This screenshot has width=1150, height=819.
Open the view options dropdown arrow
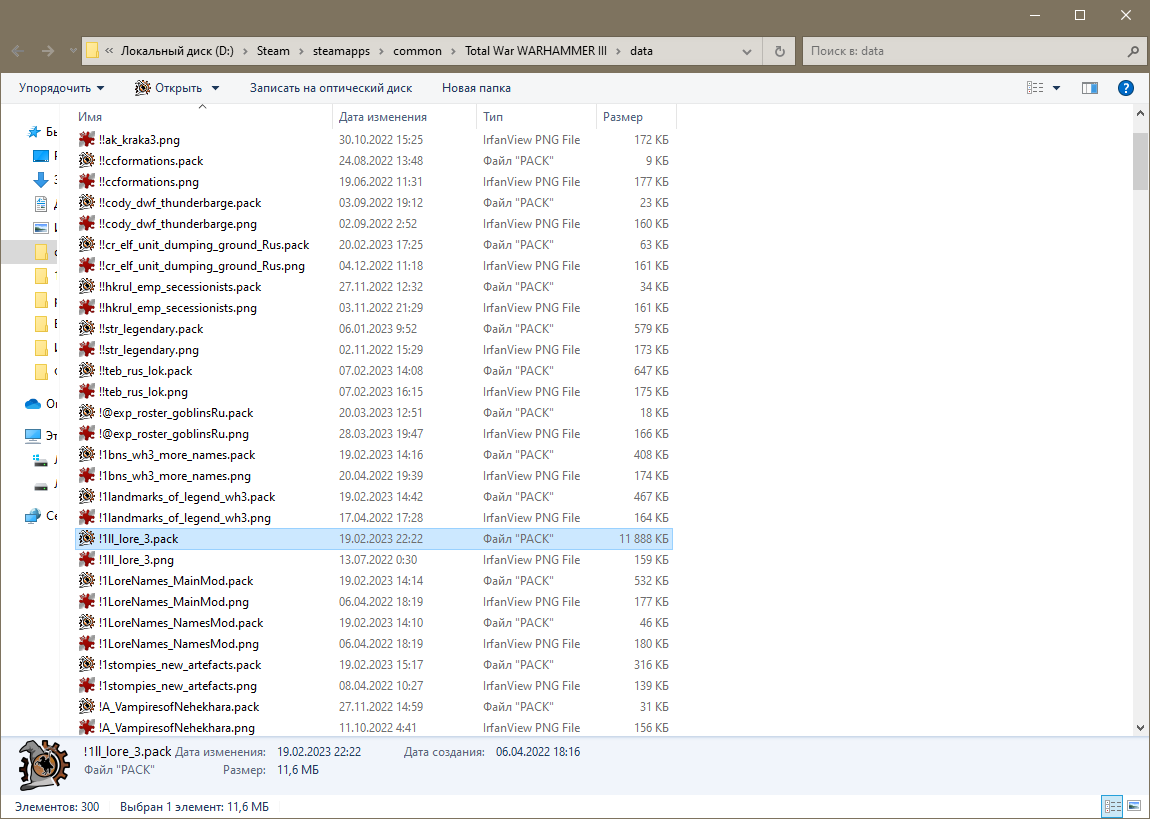pos(1056,88)
